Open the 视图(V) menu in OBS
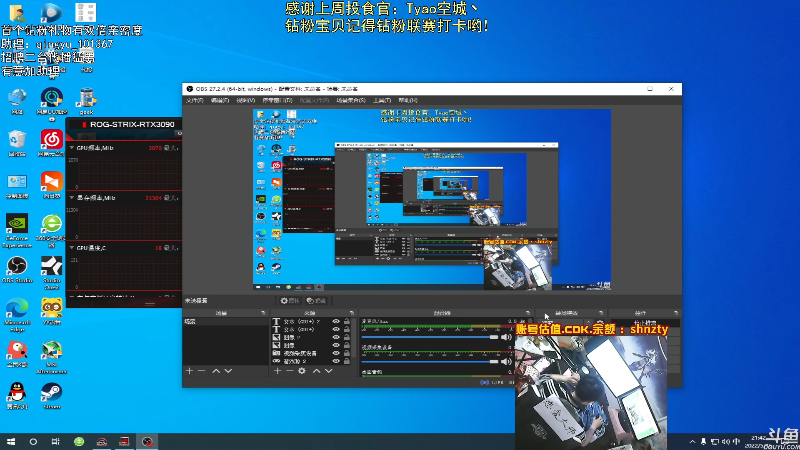800x450 pixels. pos(245,101)
